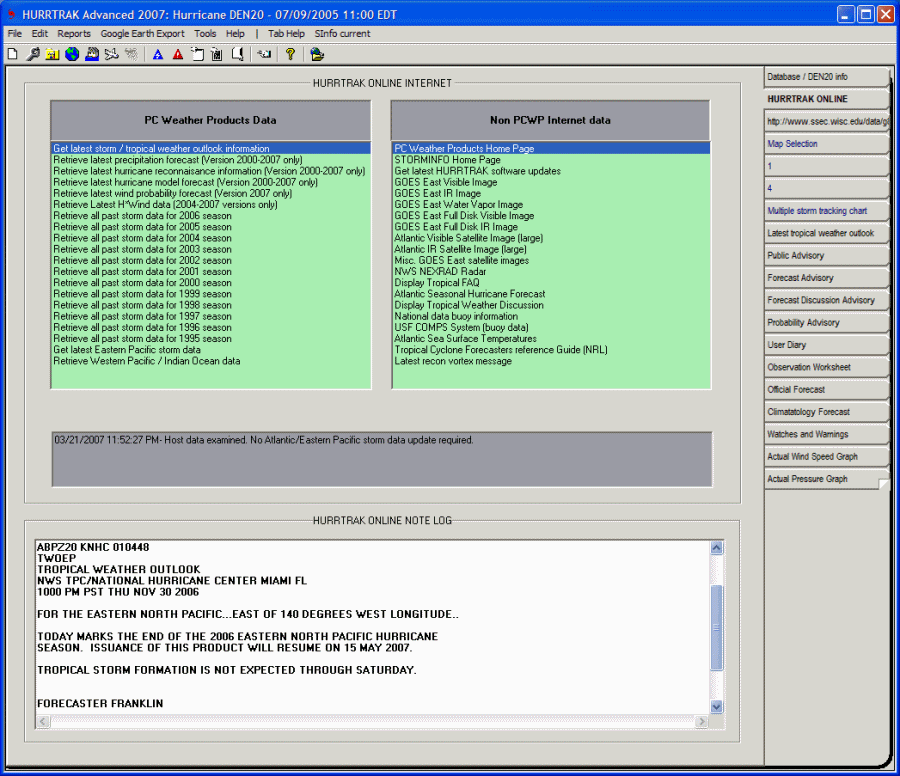Click note log horizontal scroll right arrow
Image resolution: width=900 pixels, height=776 pixels.
pyautogui.click(x=701, y=721)
